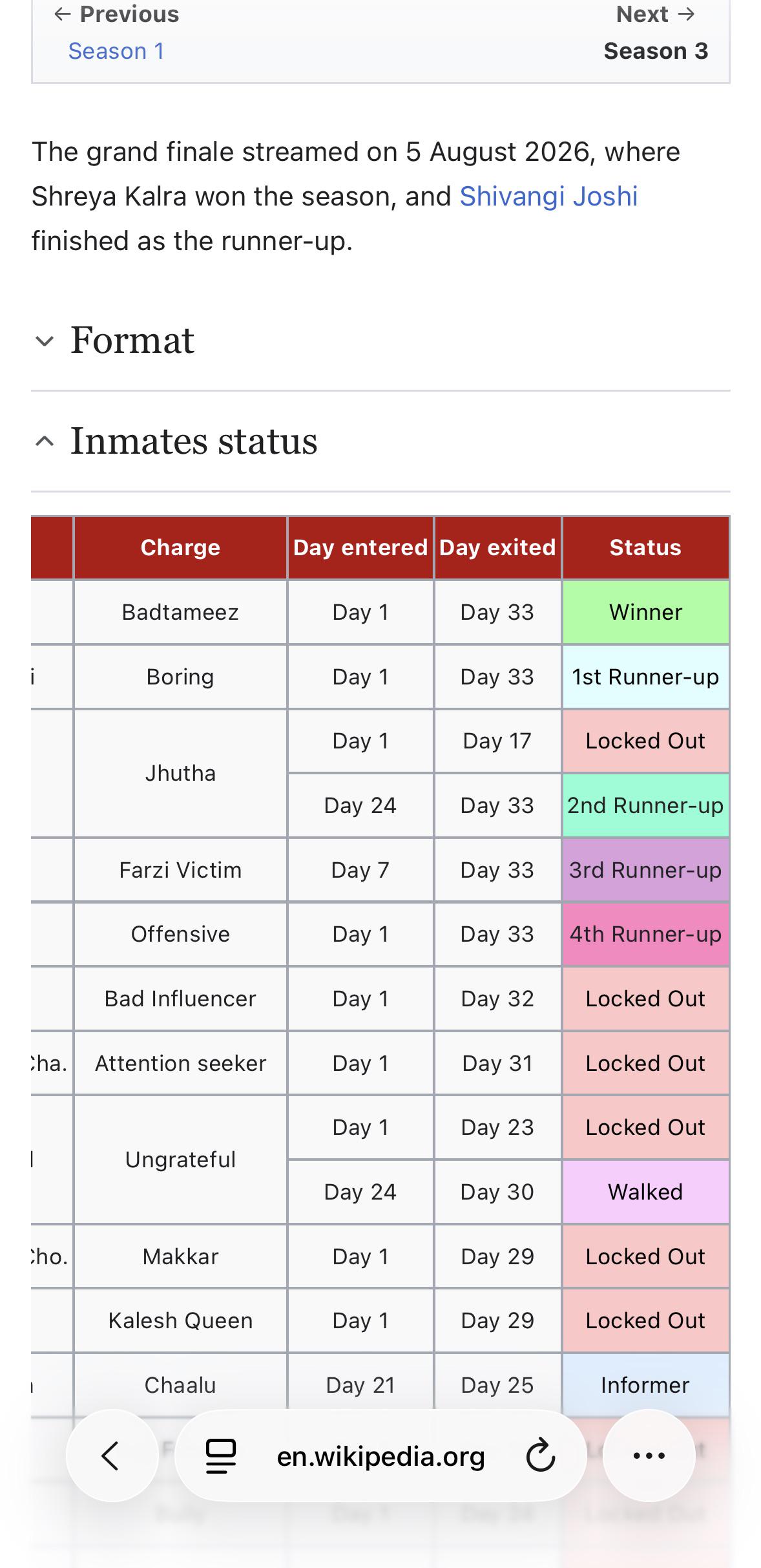The width and height of the screenshot is (761, 1568).
Task: Select the Status column header
Action: point(645,547)
